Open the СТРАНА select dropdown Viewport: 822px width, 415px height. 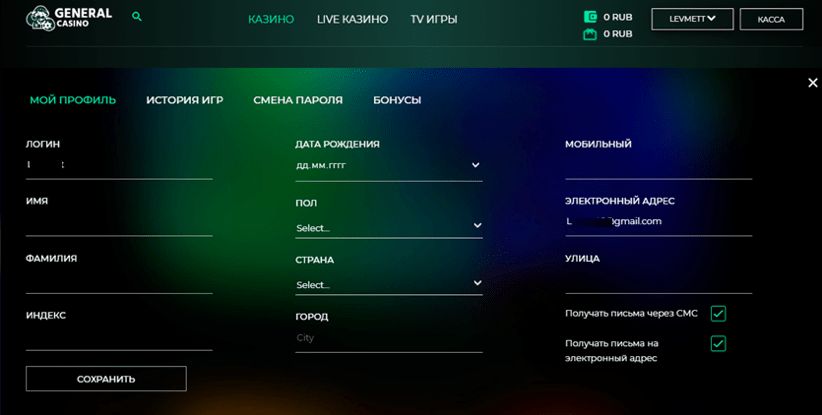coord(388,285)
